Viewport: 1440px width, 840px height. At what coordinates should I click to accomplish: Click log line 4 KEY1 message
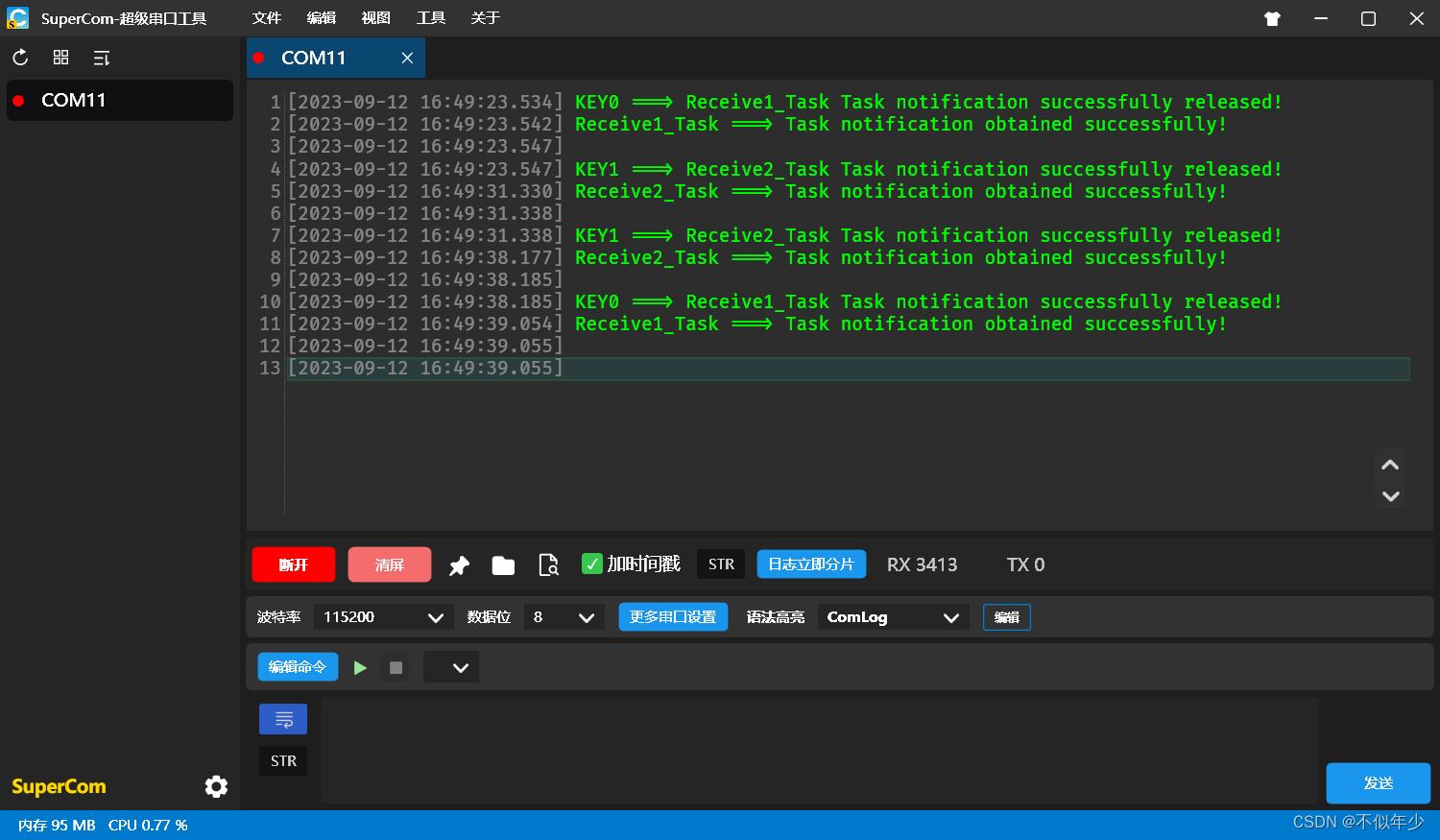tap(928, 169)
